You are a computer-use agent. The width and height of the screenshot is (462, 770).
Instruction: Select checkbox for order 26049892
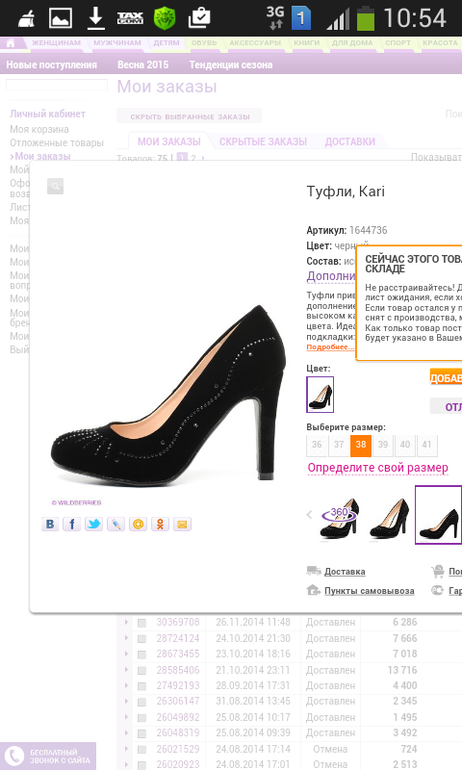142,718
